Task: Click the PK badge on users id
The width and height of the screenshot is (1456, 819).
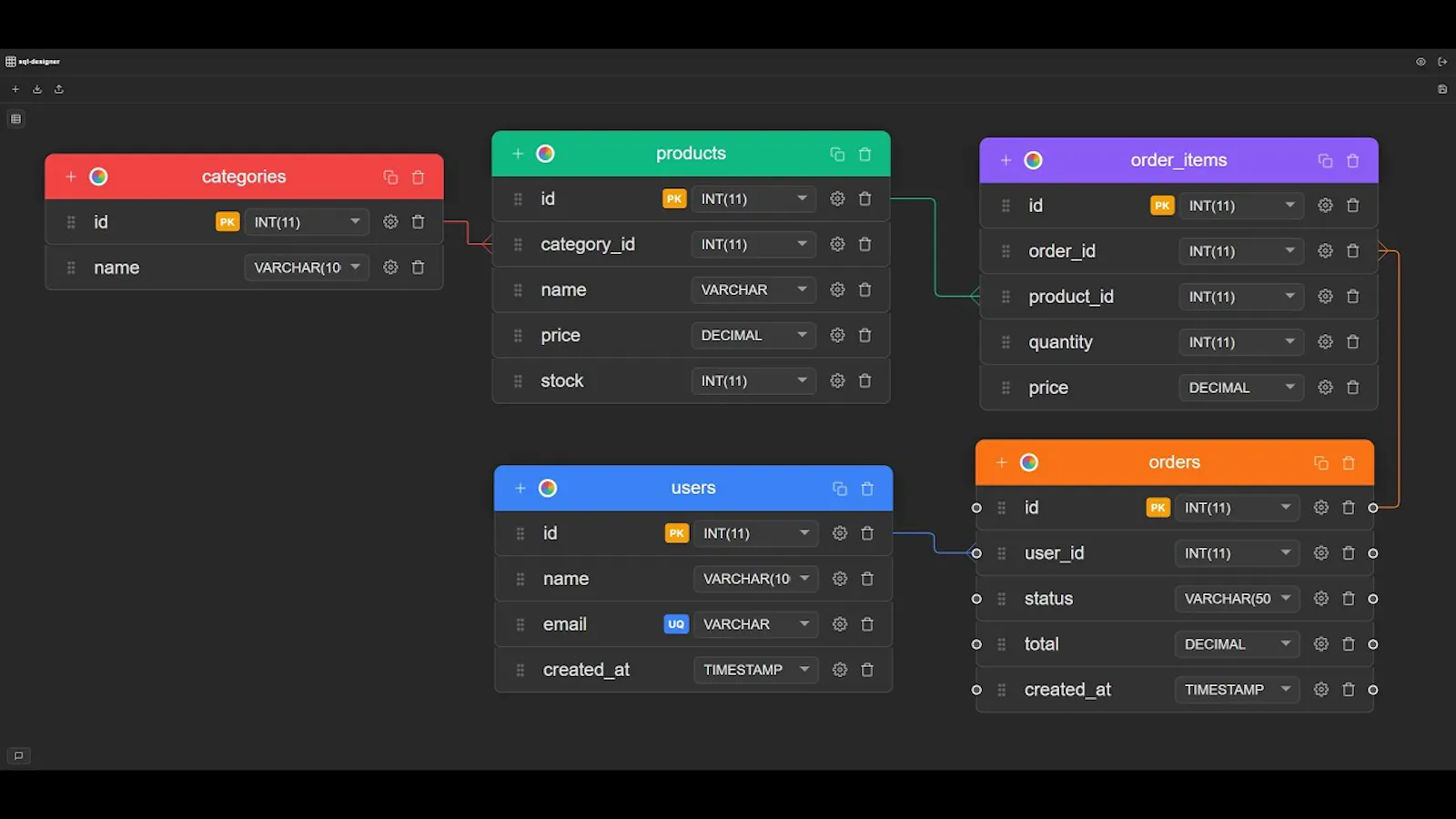Action: 677,533
